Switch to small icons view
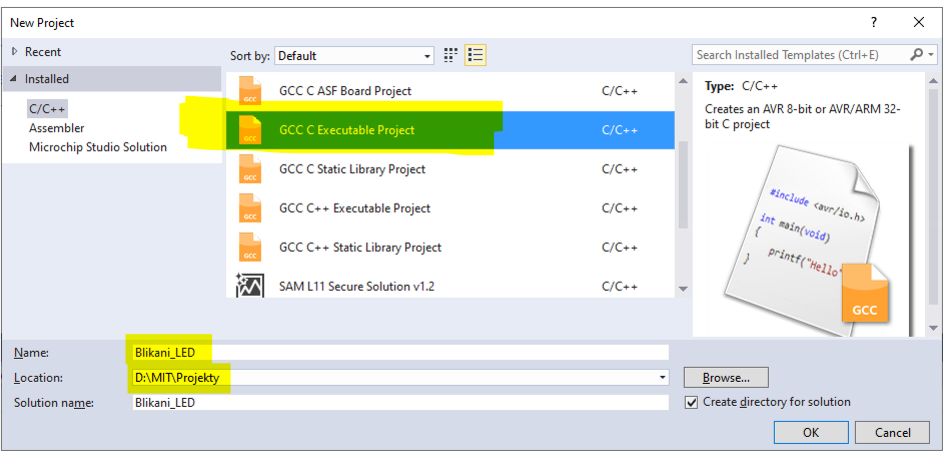This screenshot has width=949, height=454. pos(450,56)
